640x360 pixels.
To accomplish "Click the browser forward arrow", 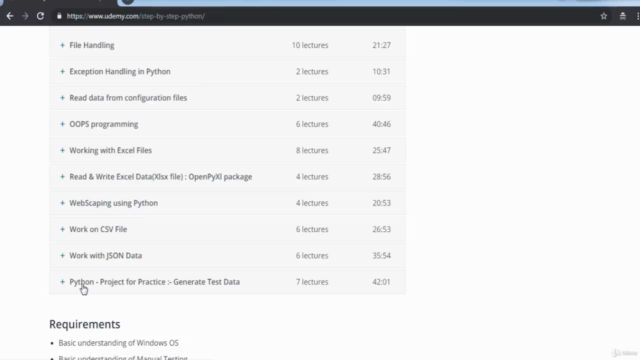I will pos(25,16).
